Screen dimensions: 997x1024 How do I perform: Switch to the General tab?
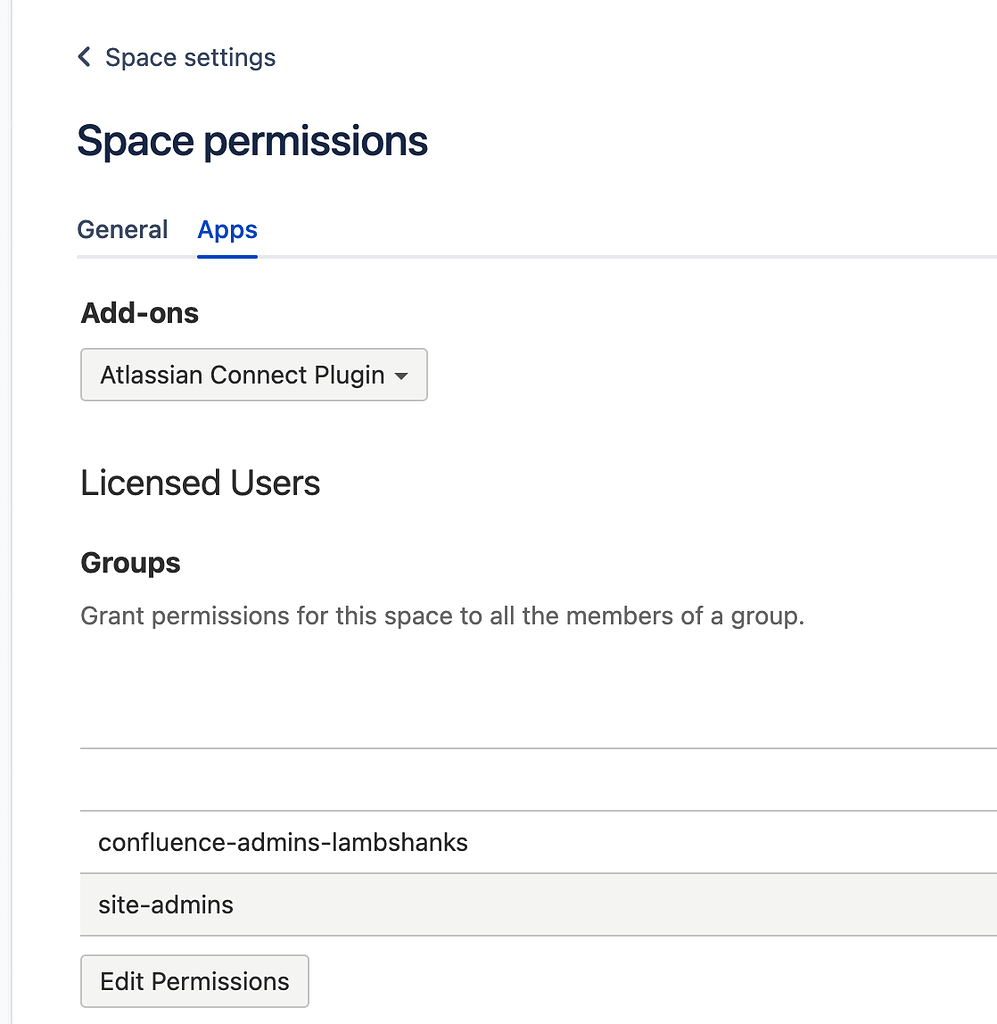click(x=122, y=230)
